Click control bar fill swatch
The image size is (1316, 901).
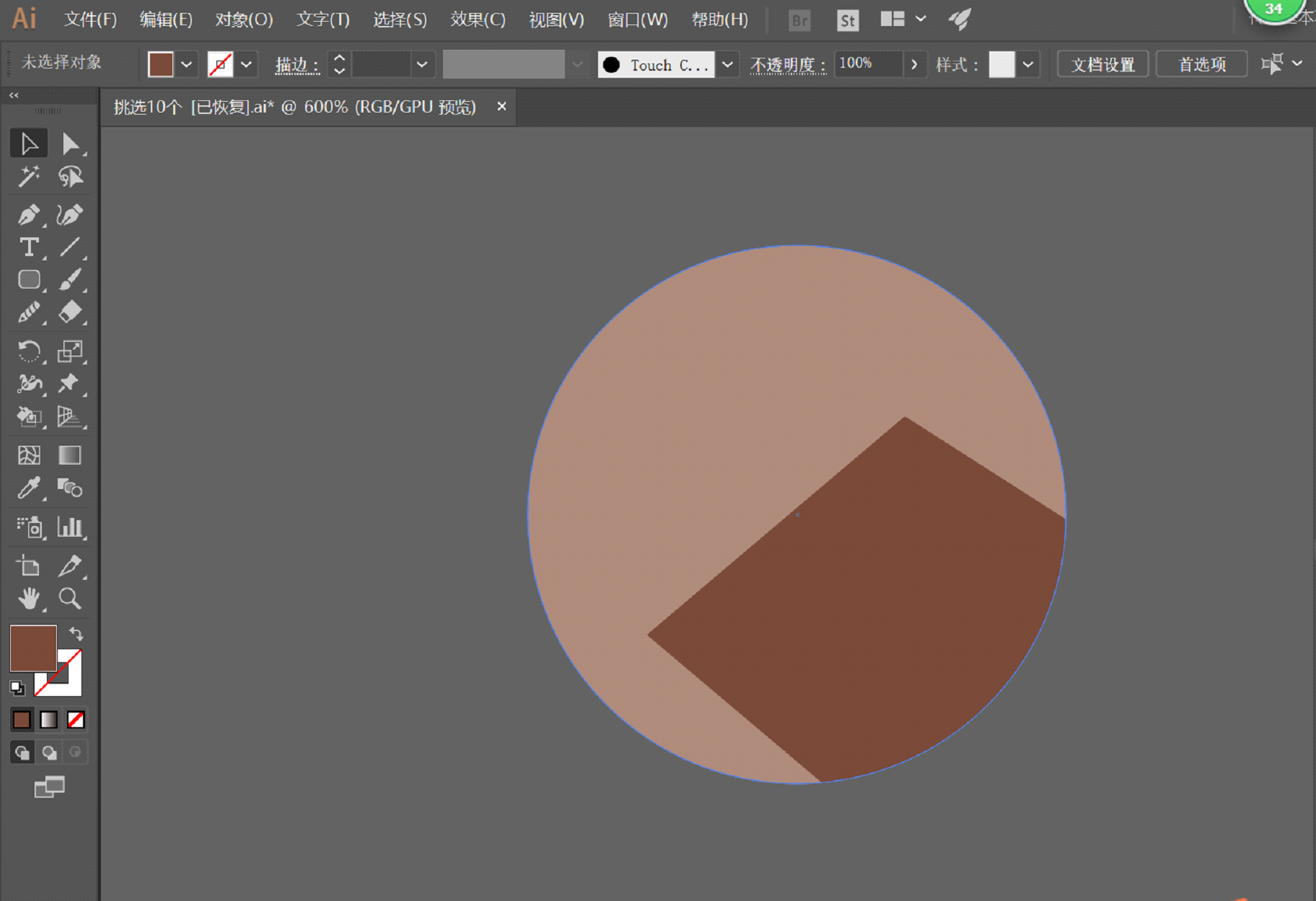click(x=161, y=64)
